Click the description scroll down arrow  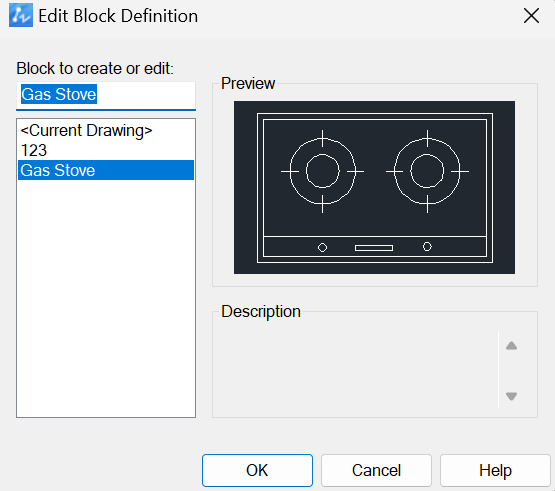coord(511,396)
